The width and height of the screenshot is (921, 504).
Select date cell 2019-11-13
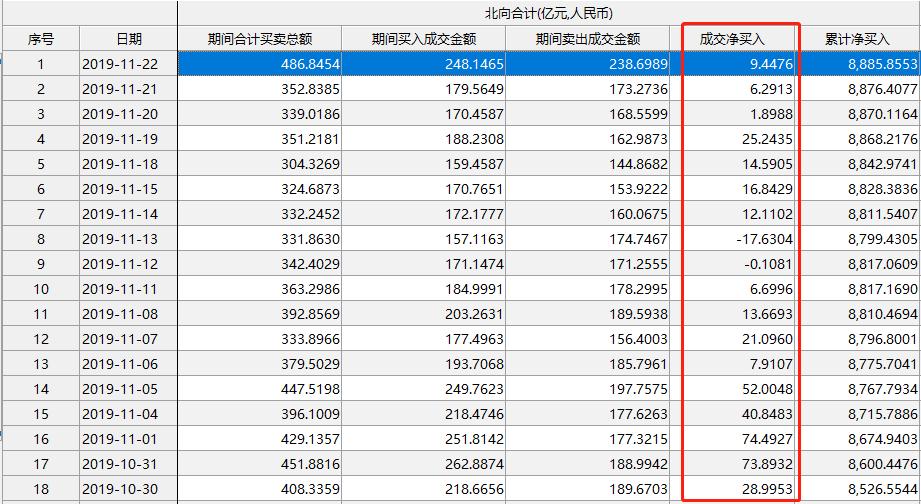(129, 238)
